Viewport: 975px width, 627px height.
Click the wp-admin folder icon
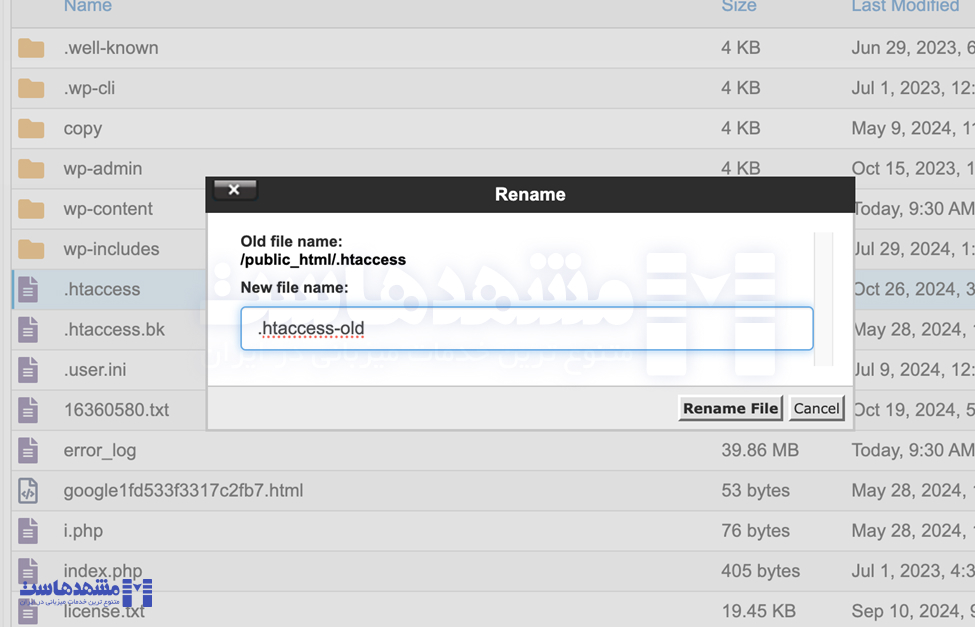(x=31, y=169)
